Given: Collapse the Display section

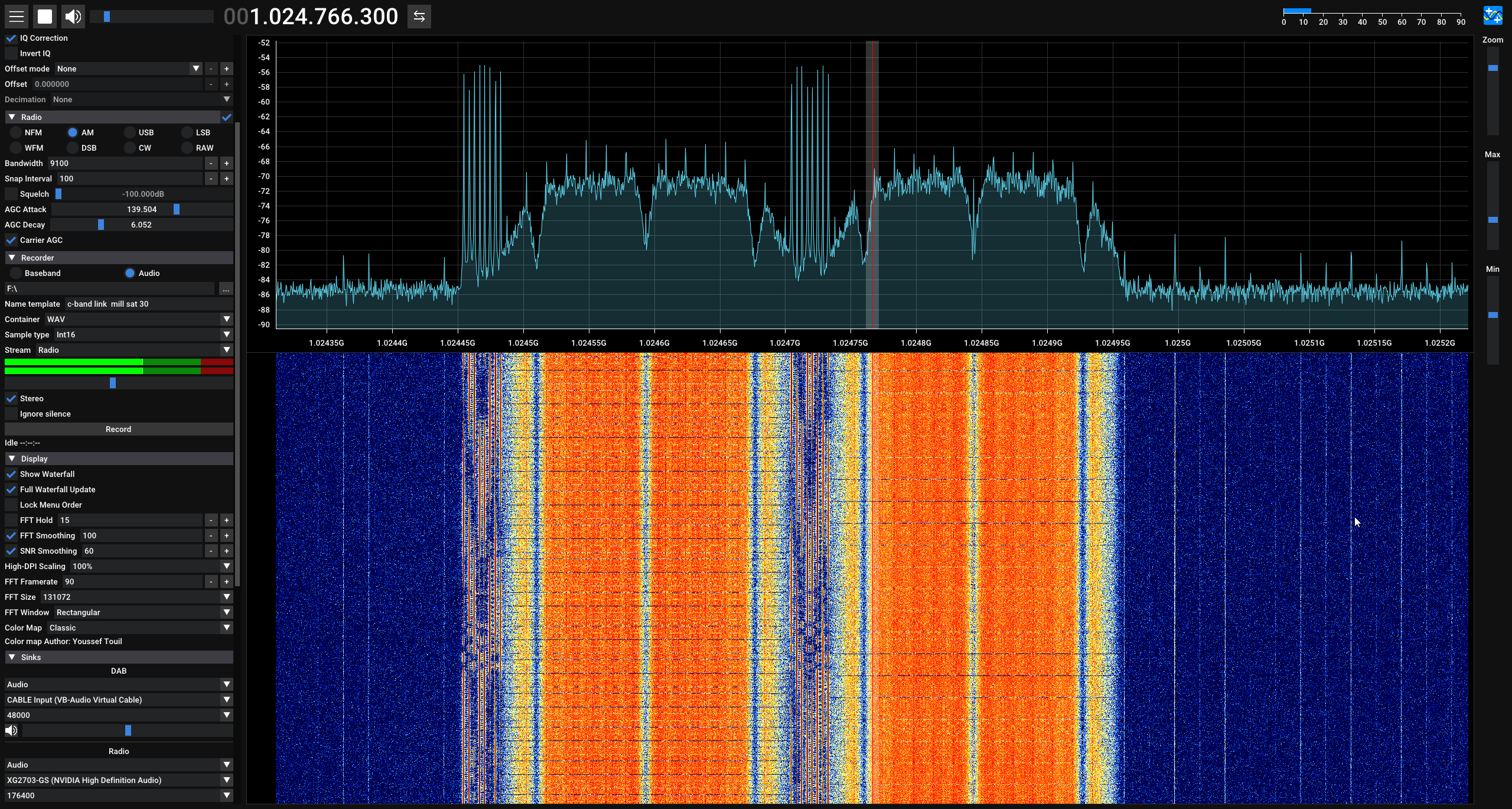Looking at the screenshot, I should coord(11,459).
